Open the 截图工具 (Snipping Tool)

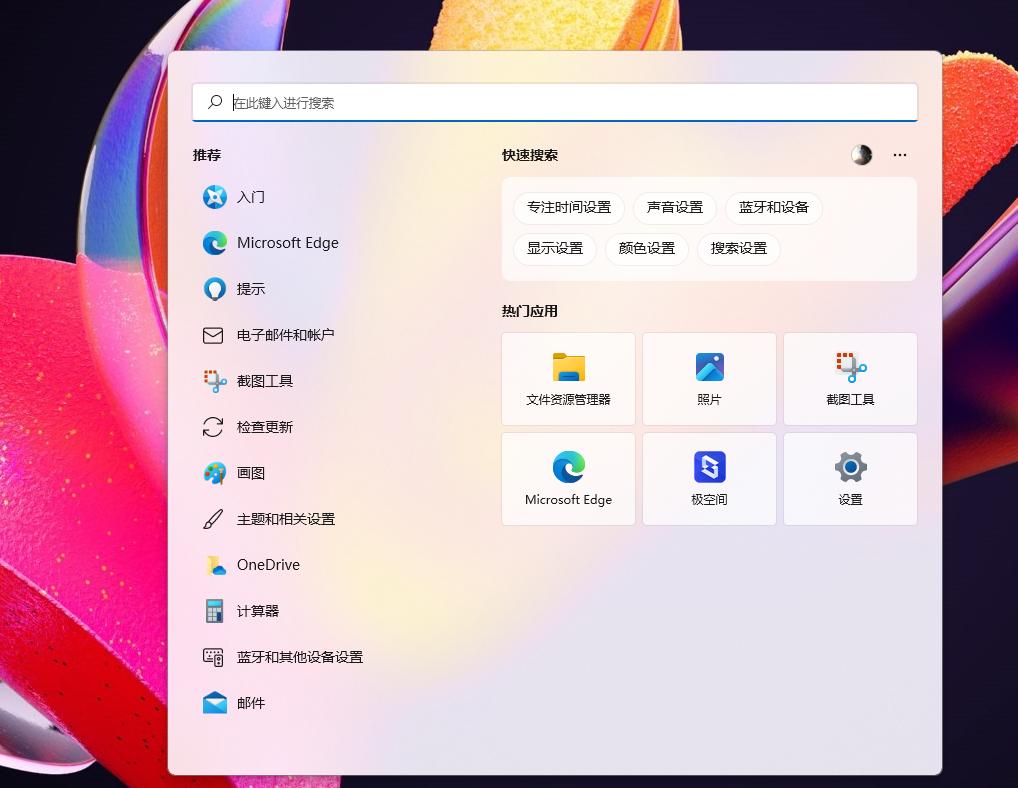coord(264,381)
